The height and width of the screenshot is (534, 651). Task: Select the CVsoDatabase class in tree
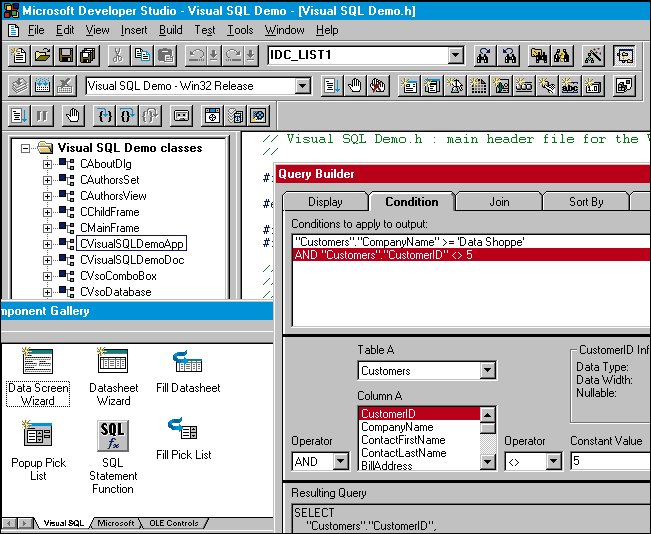[115, 292]
